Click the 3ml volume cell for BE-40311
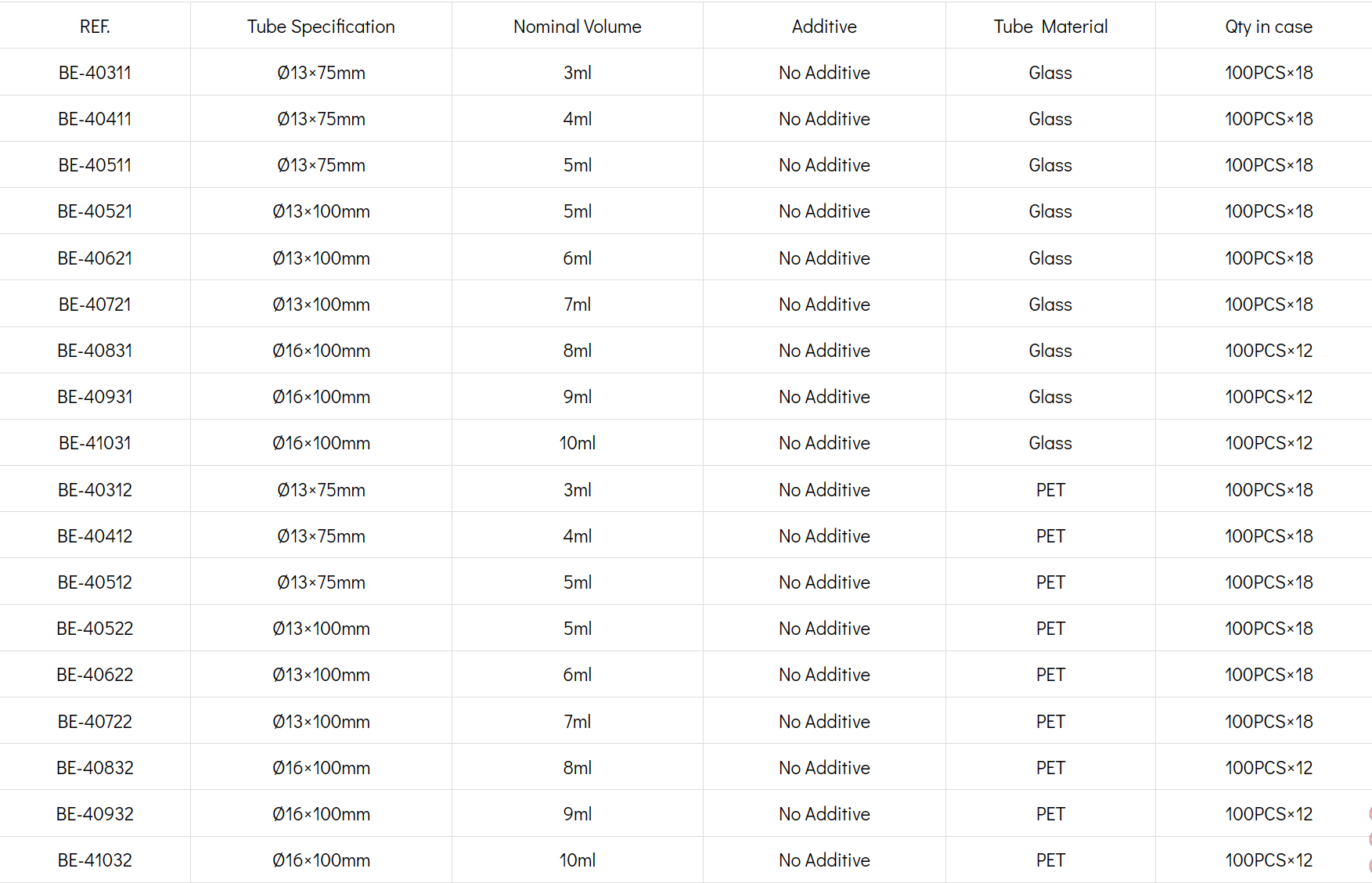Screen dimensions: 1372x883 click(x=577, y=73)
